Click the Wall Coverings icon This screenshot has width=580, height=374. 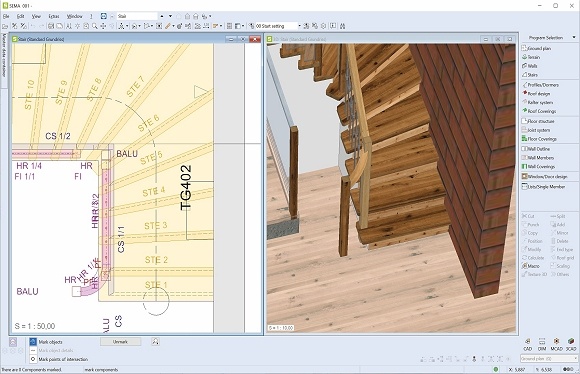point(525,166)
